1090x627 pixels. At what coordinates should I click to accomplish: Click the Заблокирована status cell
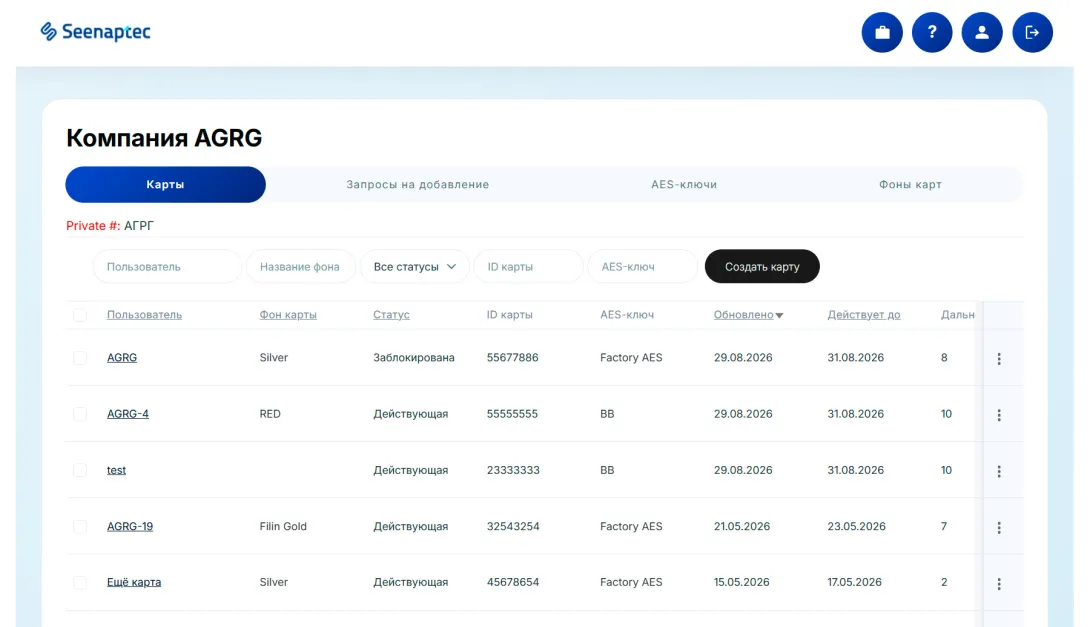tap(414, 357)
